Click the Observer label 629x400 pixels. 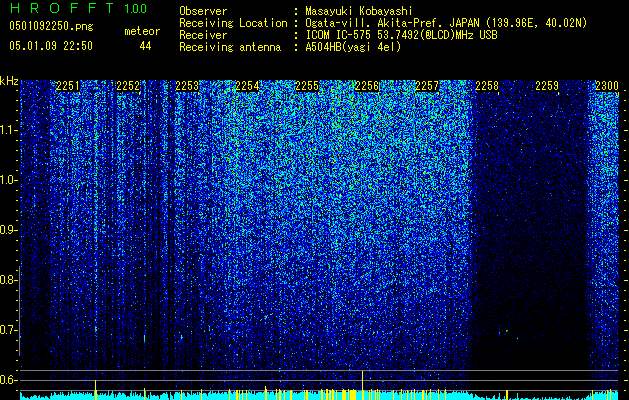[x=203, y=11]
